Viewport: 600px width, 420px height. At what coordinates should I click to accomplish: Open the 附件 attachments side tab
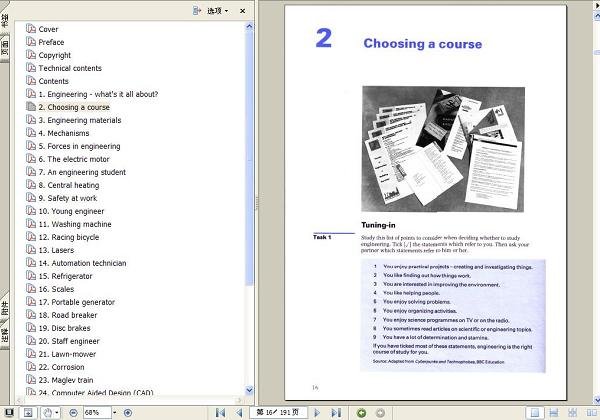tap(6, 305)
